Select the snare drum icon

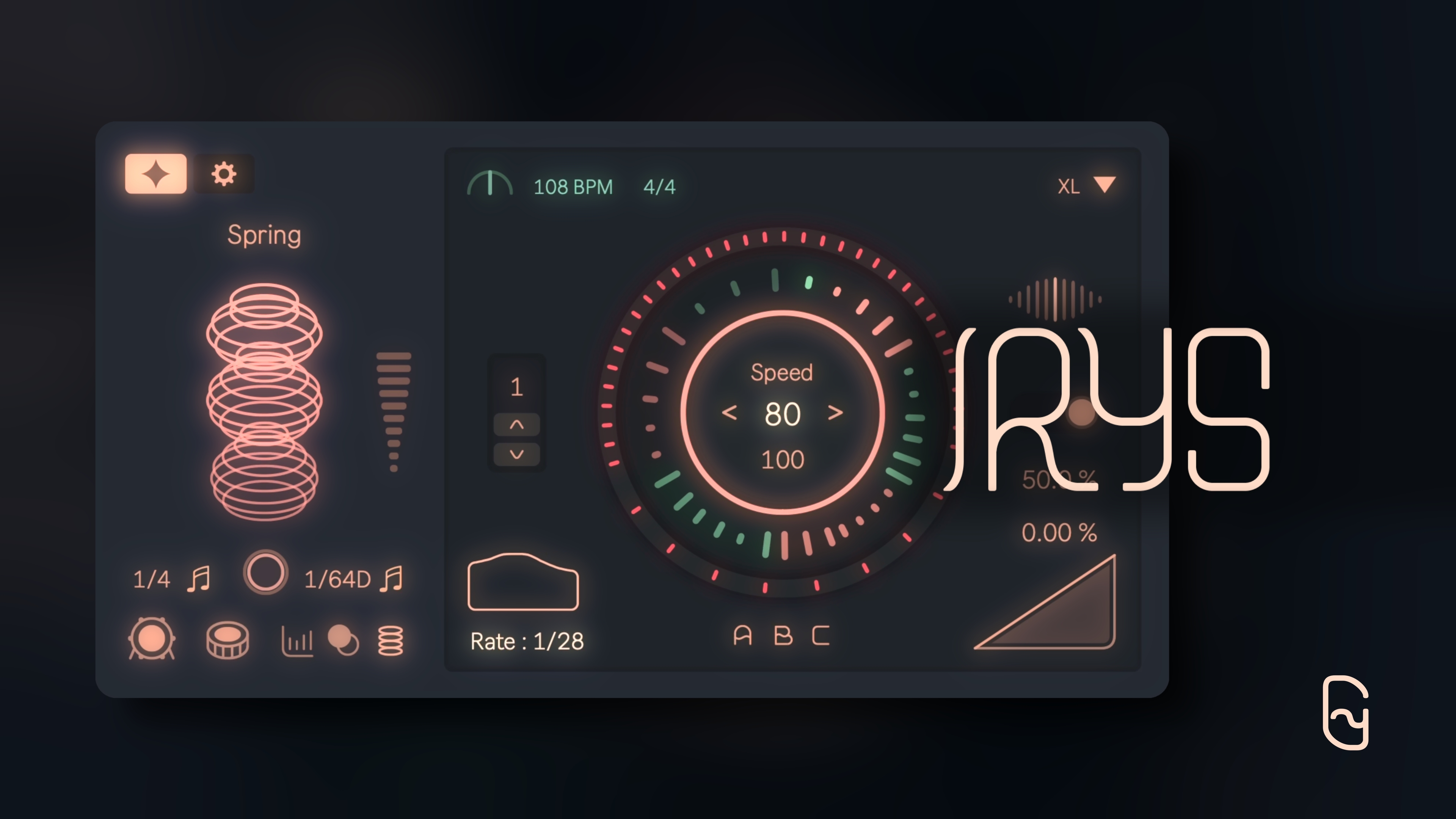(x=227, y=640)
